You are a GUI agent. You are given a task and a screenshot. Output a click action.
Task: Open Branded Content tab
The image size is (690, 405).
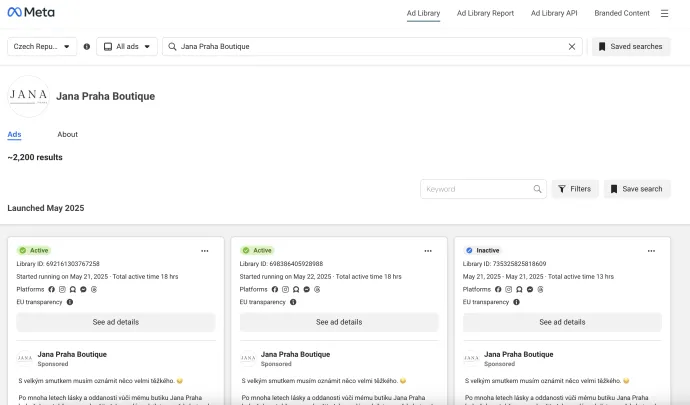(x=622, y=13)
